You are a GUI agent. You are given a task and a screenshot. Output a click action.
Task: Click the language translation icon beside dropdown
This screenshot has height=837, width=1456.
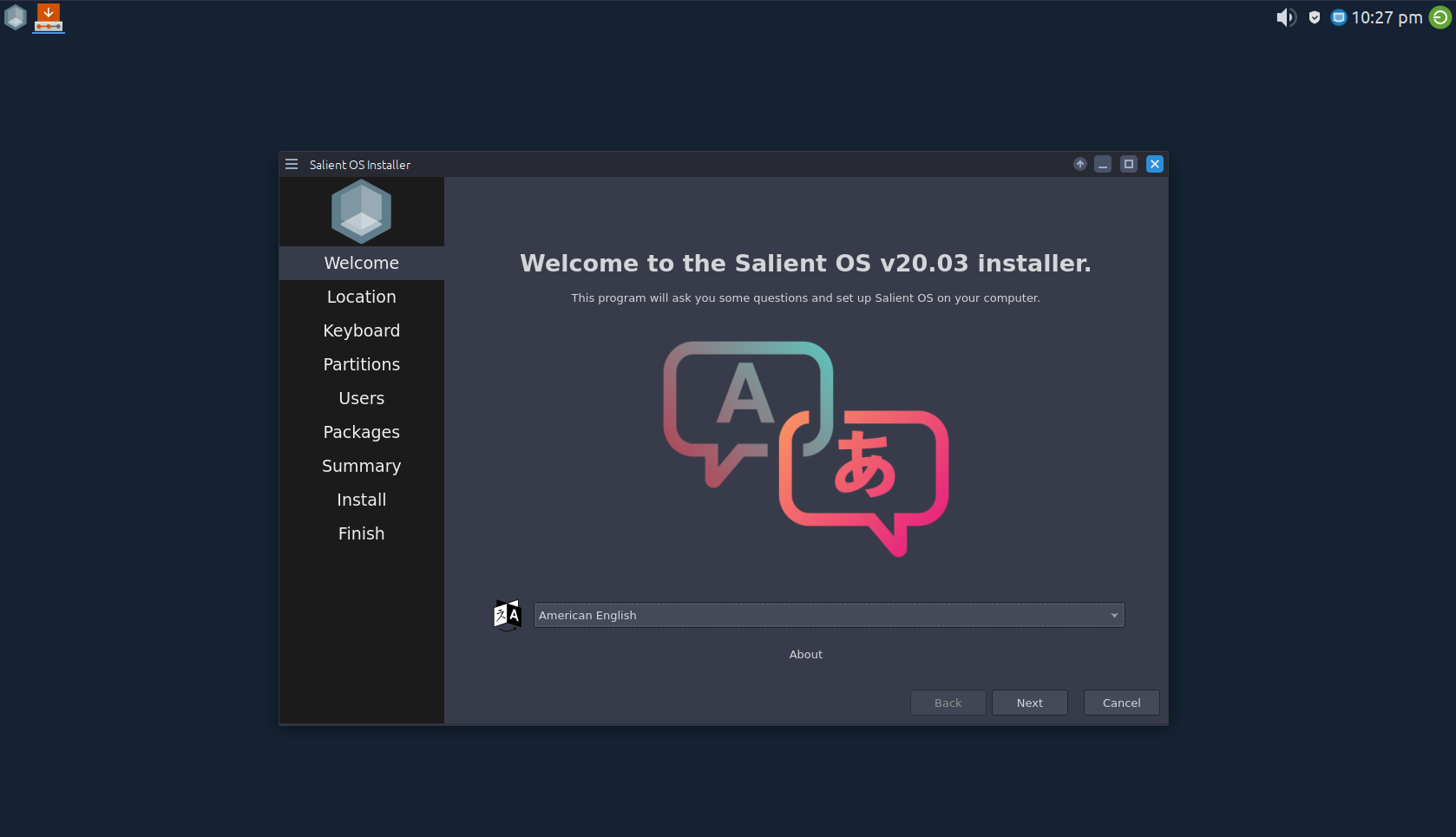tap(507, 615)
